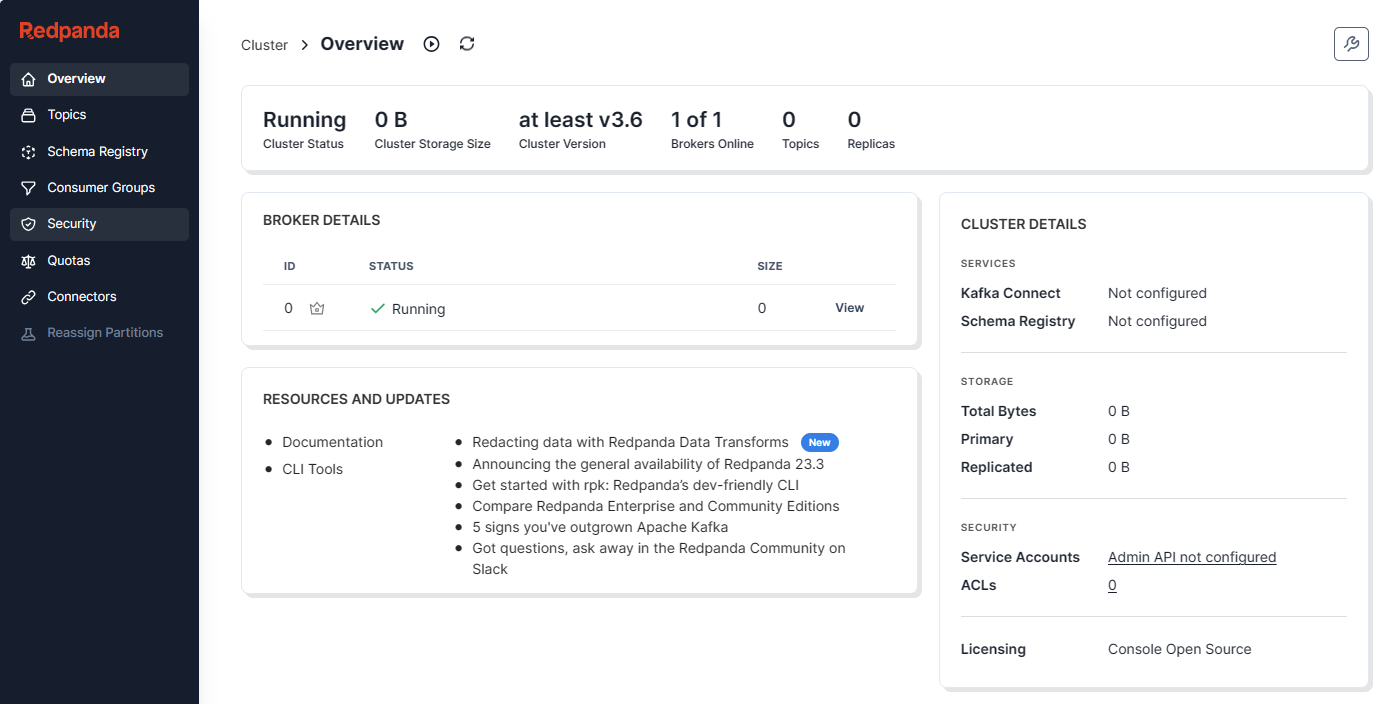Click the ACLs count link

1112,585
